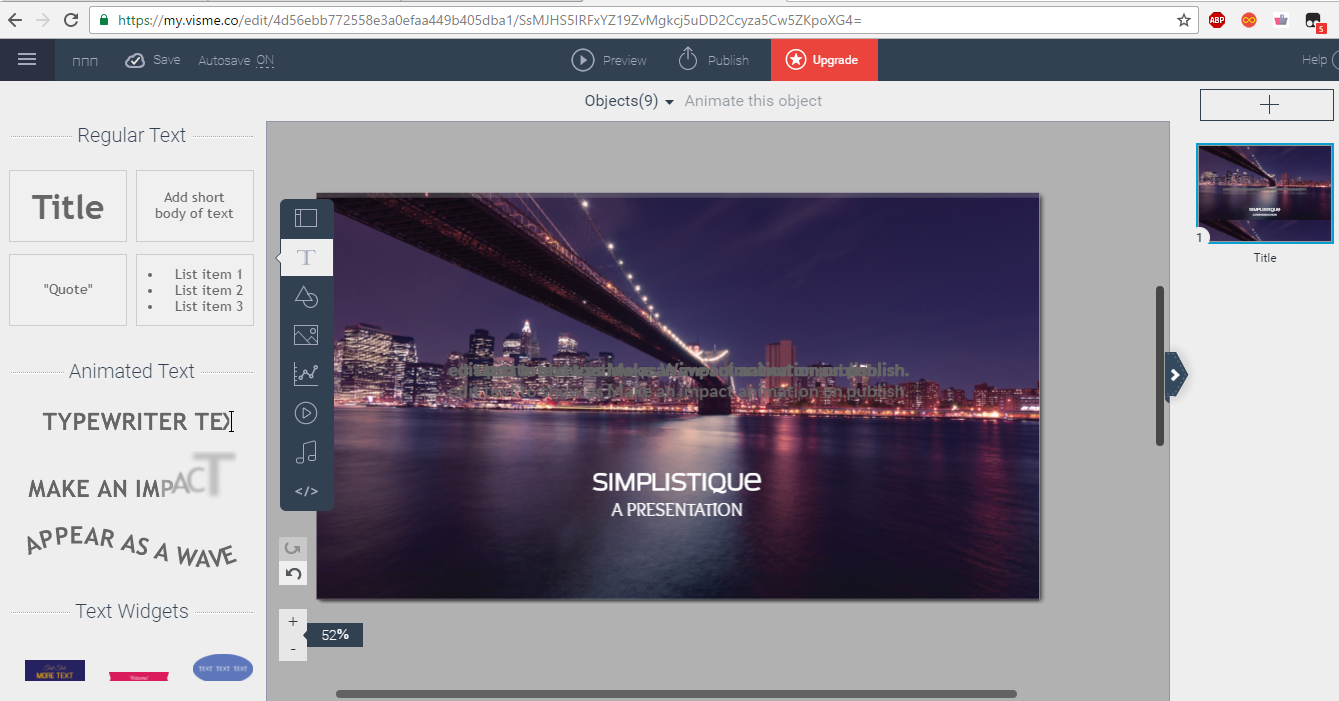Image resolution: width=1339 pixels, height=701 pixels.
Task: Add a Quote text block
Action: (68, 290)
